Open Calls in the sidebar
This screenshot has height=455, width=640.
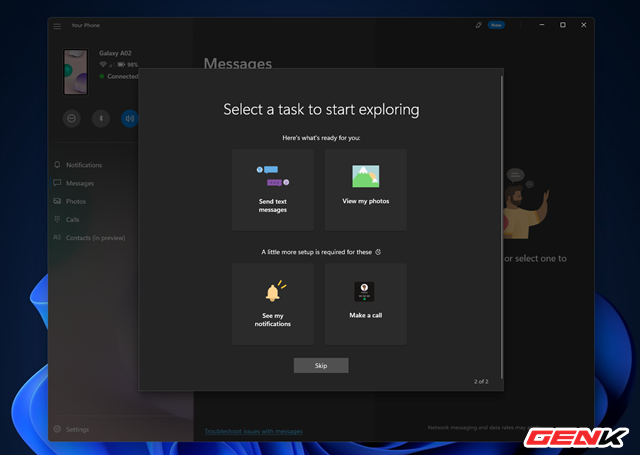[73, 220]
